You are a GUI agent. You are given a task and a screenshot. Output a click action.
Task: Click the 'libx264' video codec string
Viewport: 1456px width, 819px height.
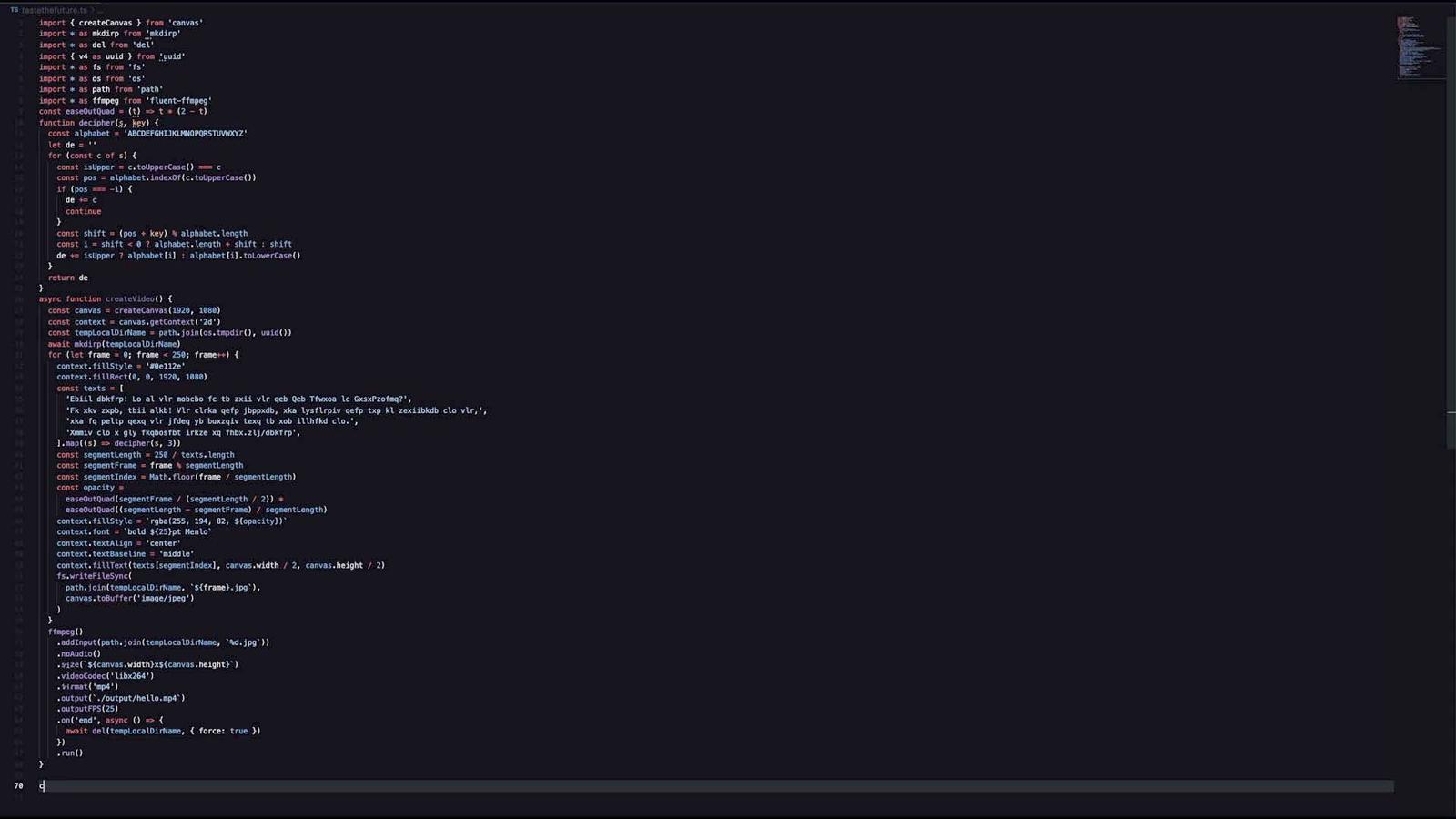tap(132, 676)
